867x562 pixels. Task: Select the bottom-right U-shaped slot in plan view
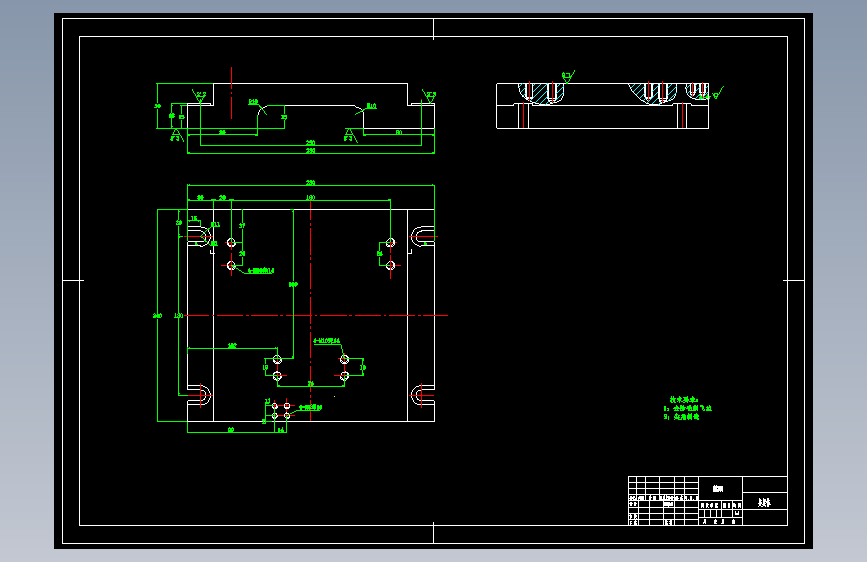(x=422, y=395)
